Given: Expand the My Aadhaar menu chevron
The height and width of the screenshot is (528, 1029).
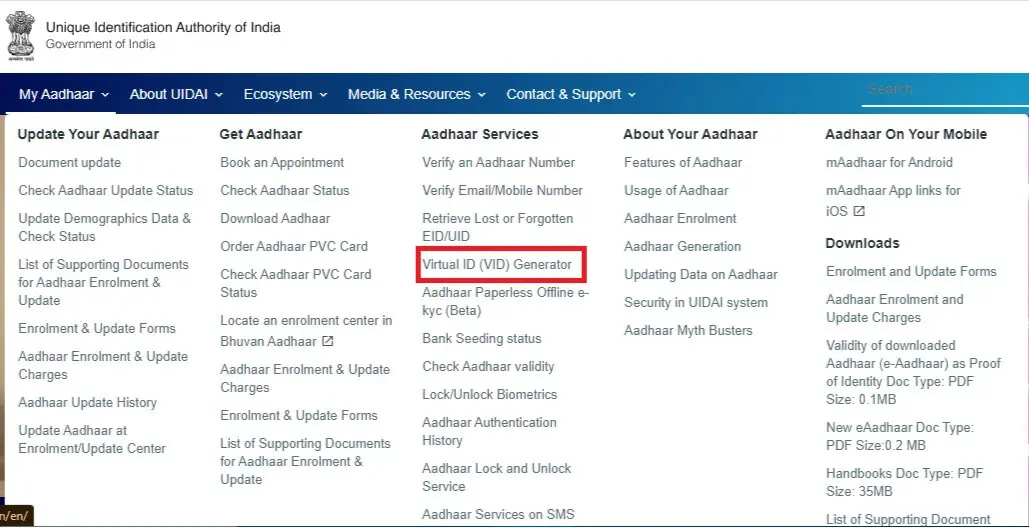Looking at the screenshot, I should pos(105,95).
